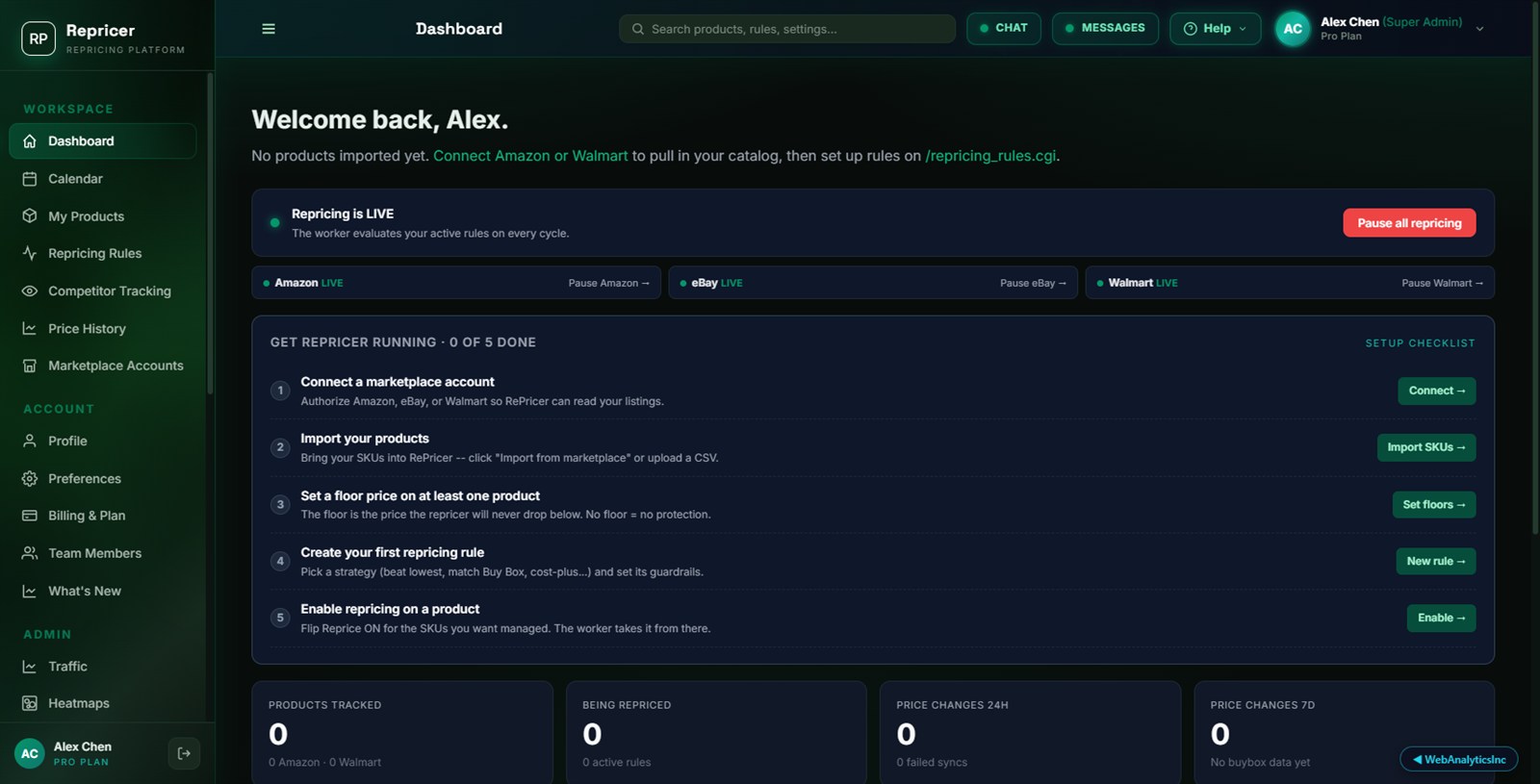Click the Preferences gear icon
The height and width of the screenshot is (784, 1540).
point(30,478)
